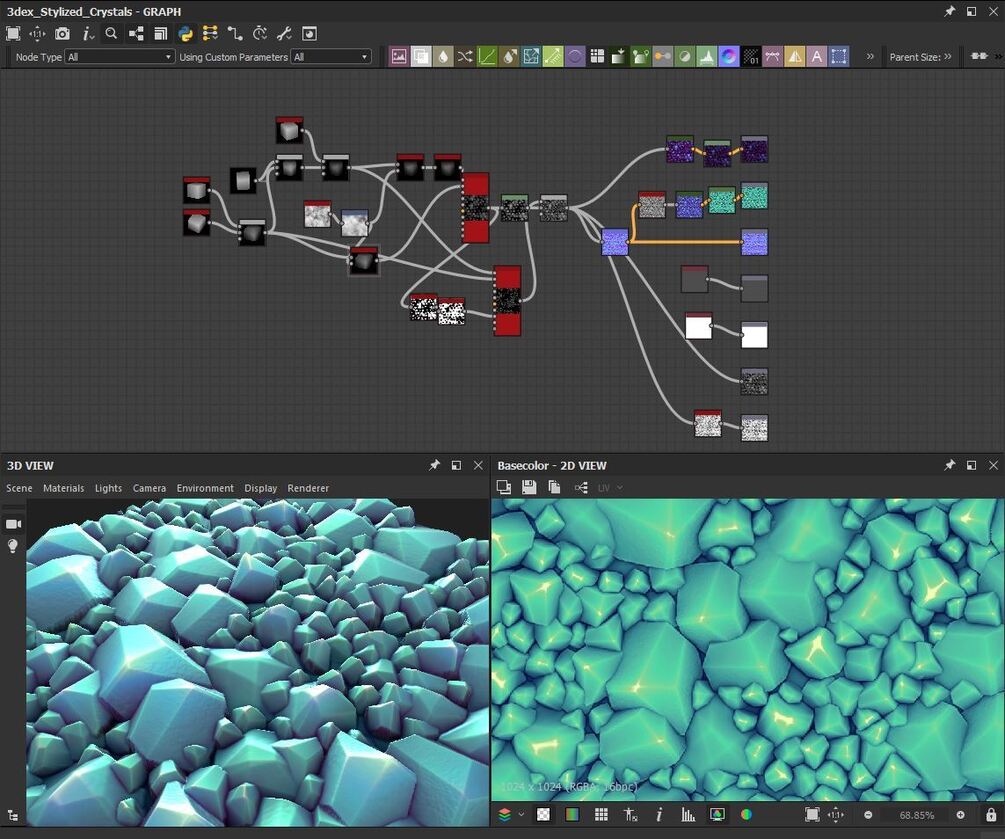Open the Materials menu

tap(63, 488)
